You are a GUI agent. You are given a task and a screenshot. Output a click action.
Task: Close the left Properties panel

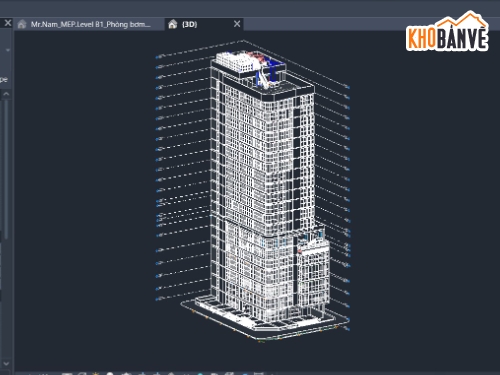point(8,23)
